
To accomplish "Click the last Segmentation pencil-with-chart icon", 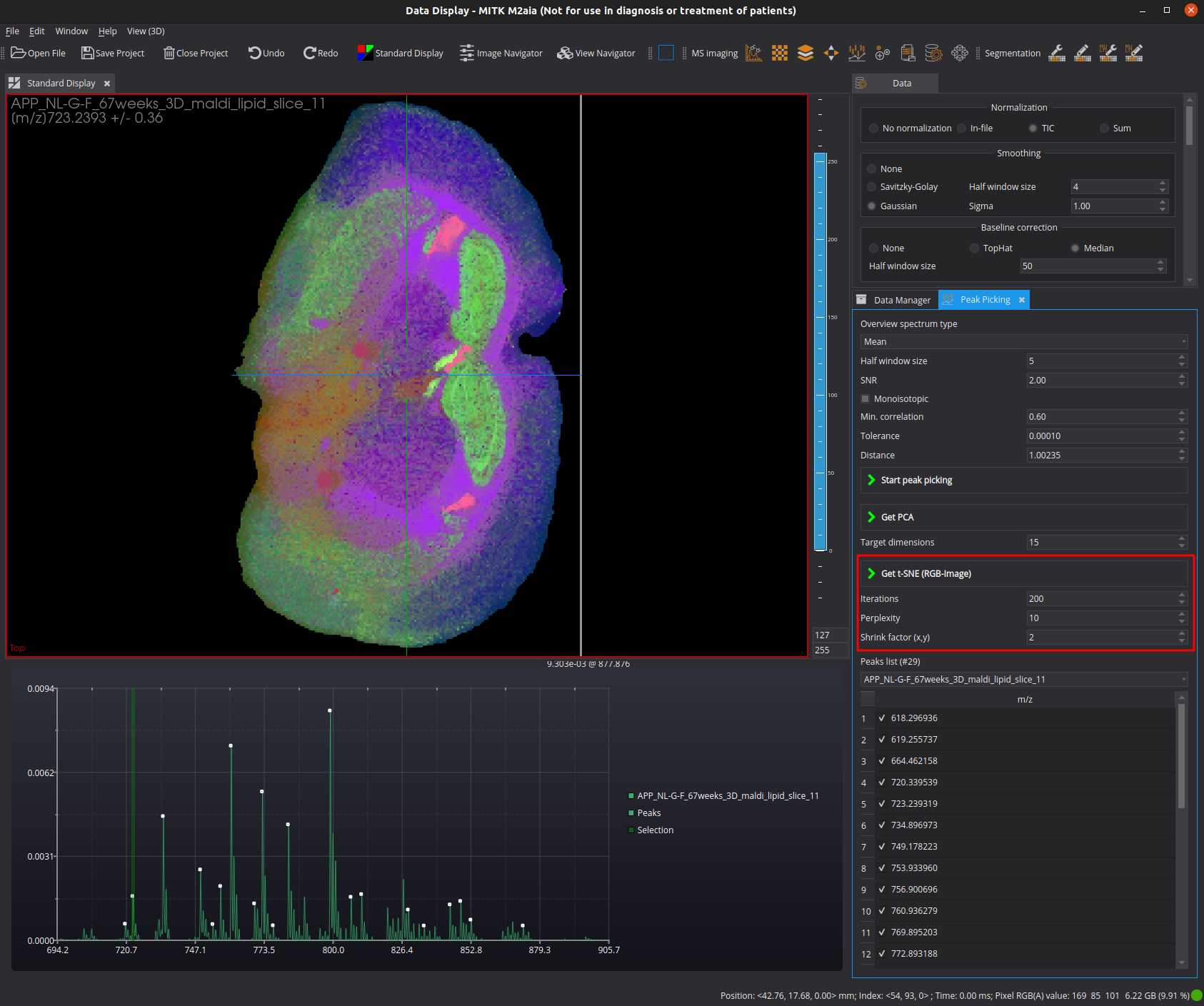I will pos(1134,53).
